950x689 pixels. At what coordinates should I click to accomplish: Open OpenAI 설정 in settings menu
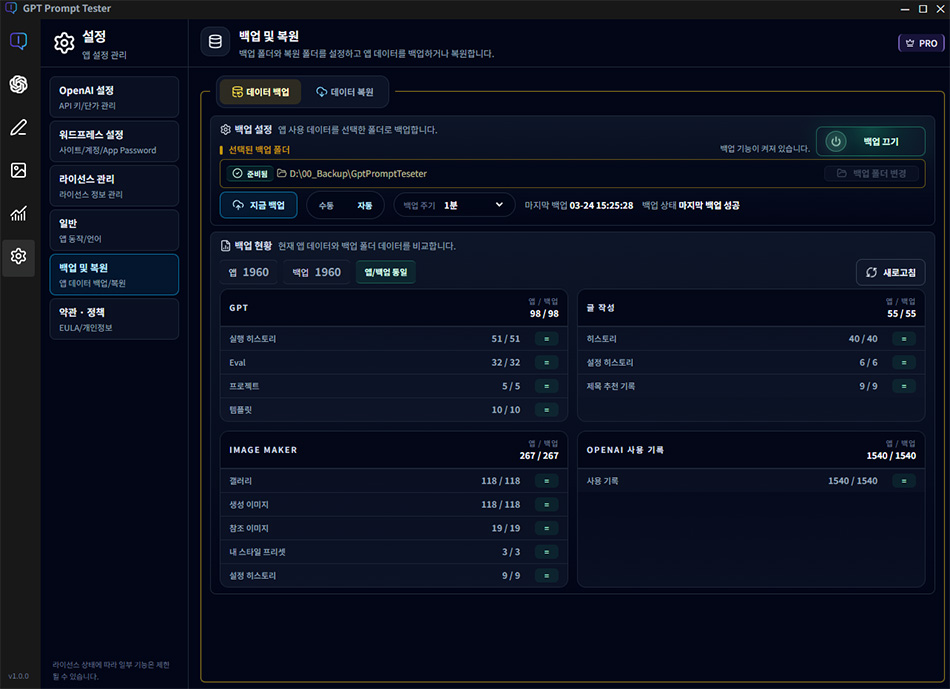tap(114, 97)
